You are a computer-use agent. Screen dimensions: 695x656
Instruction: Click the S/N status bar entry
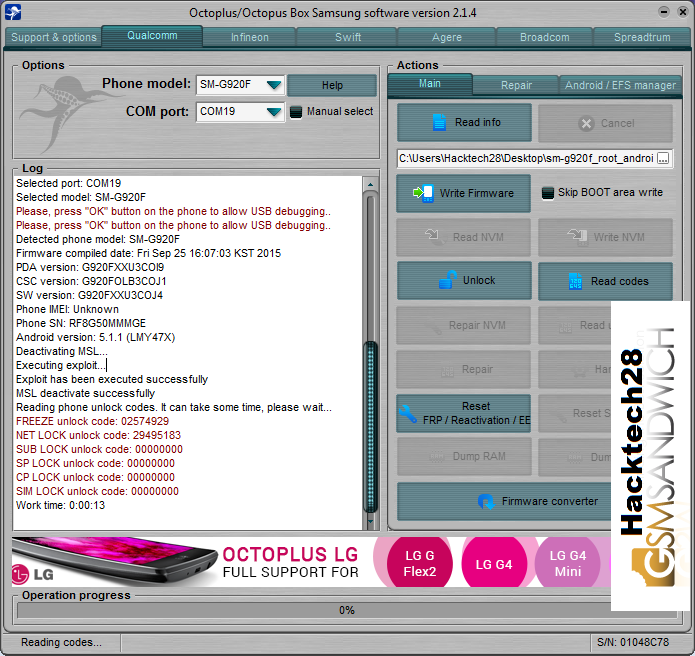coord(633,642)
